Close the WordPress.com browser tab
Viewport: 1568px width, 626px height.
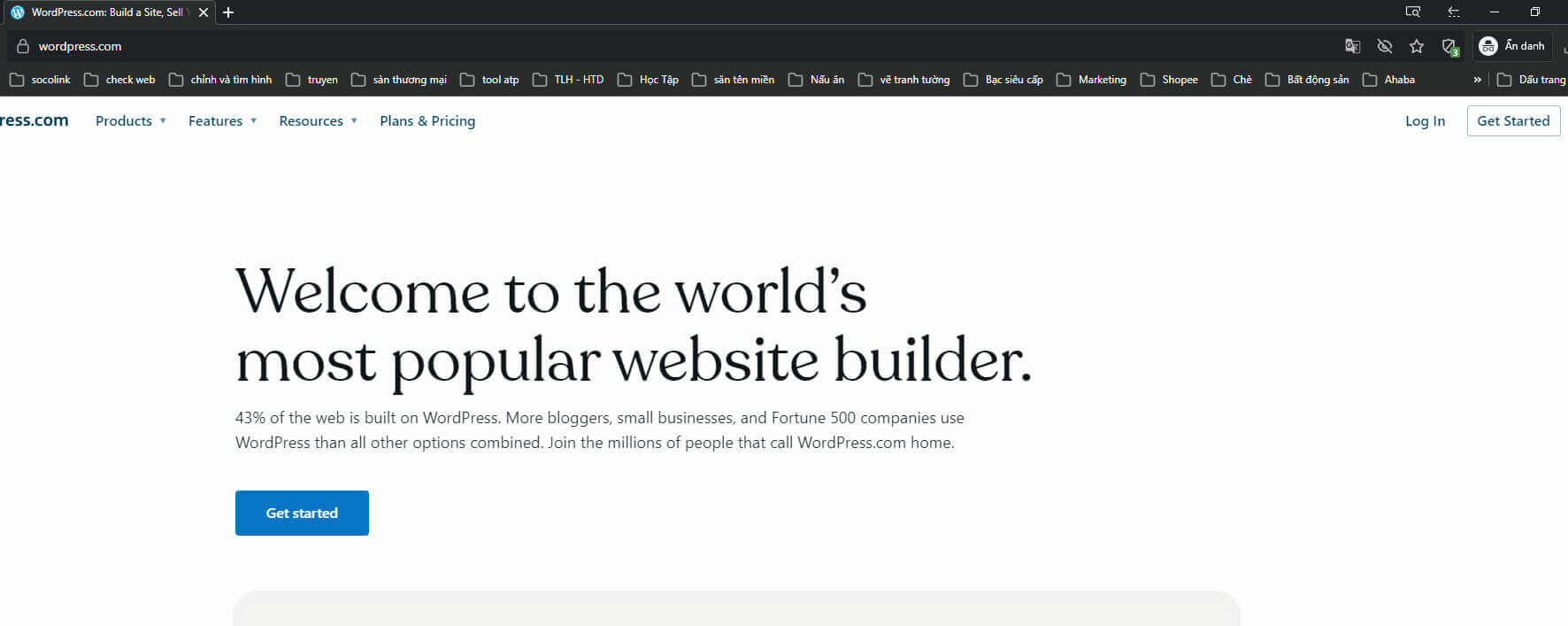pos(204,12)
